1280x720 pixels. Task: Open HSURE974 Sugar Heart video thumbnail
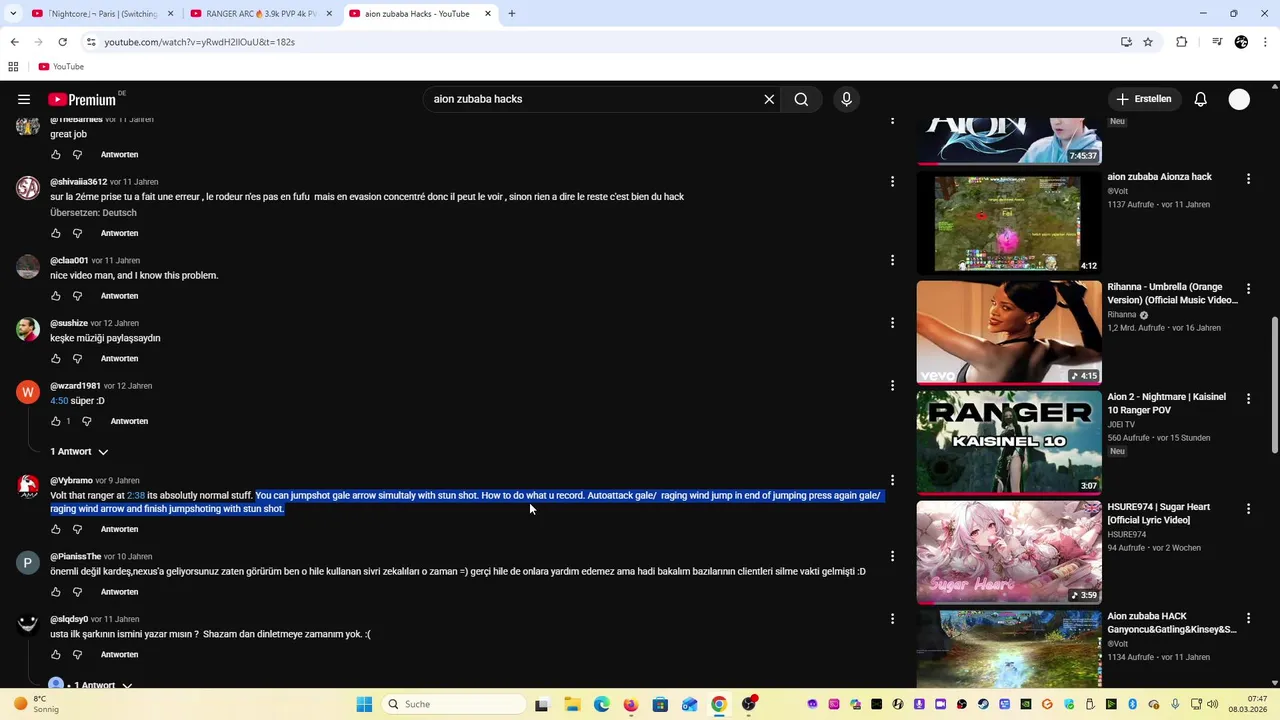(1009, 552)
